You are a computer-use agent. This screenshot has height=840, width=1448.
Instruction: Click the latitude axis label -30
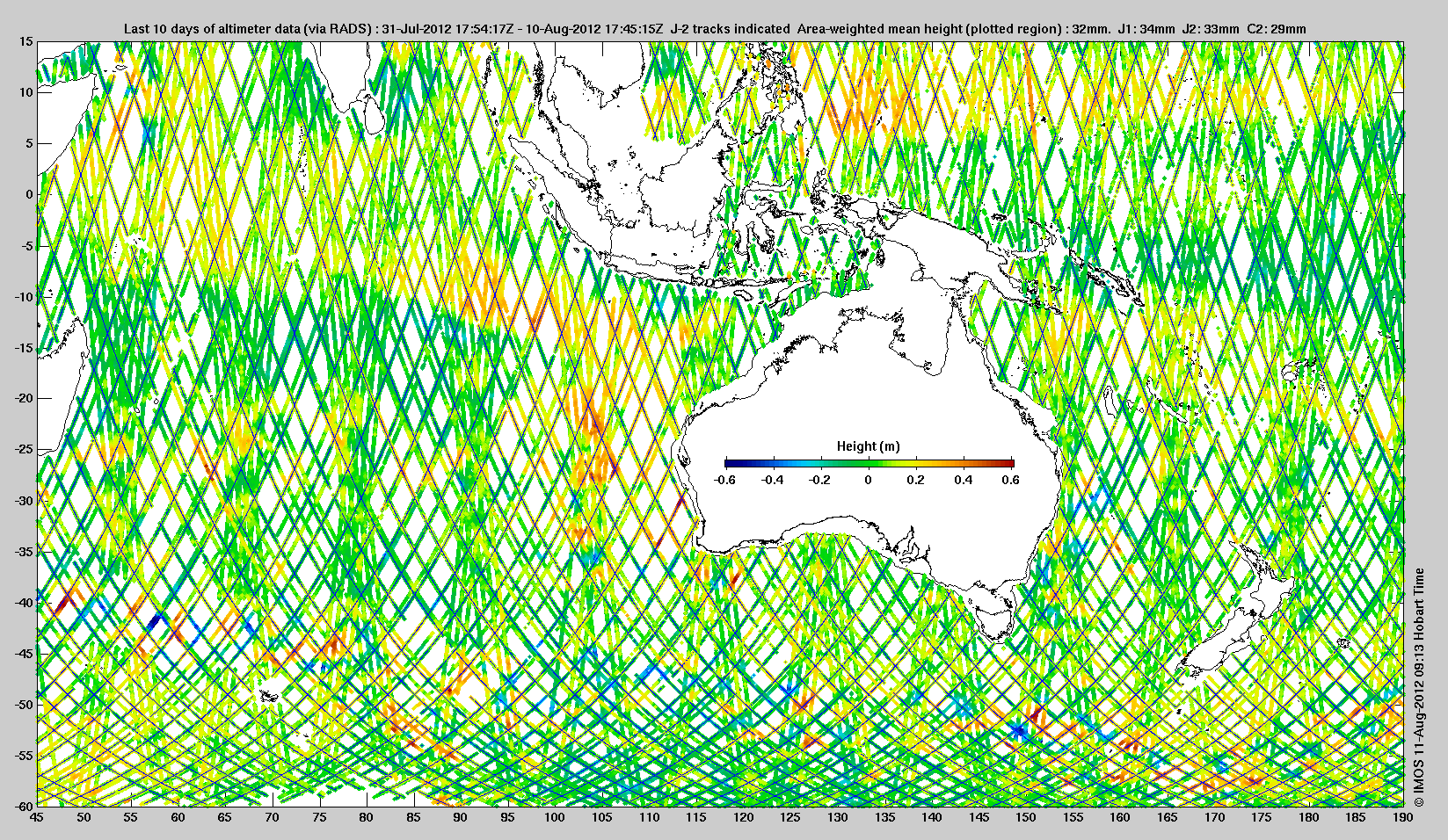tap(24, 501)
